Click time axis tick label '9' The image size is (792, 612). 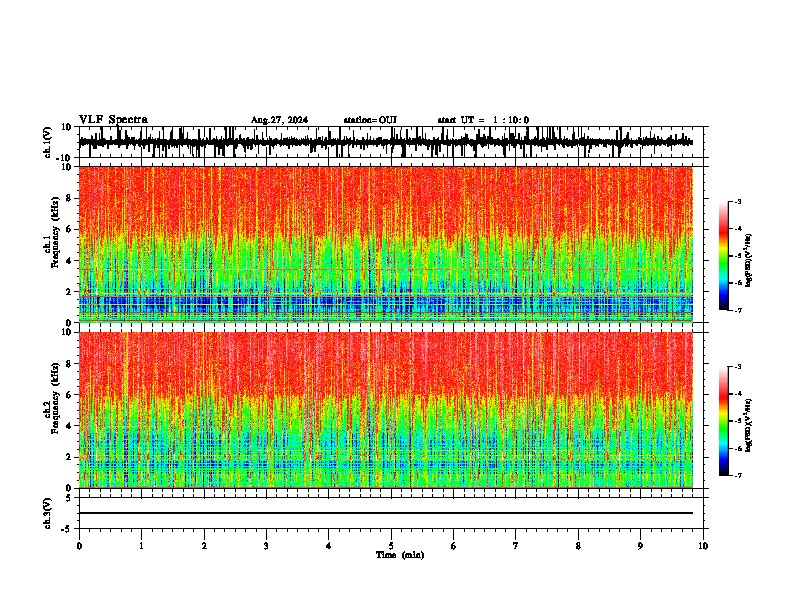(x=640, y=546)
